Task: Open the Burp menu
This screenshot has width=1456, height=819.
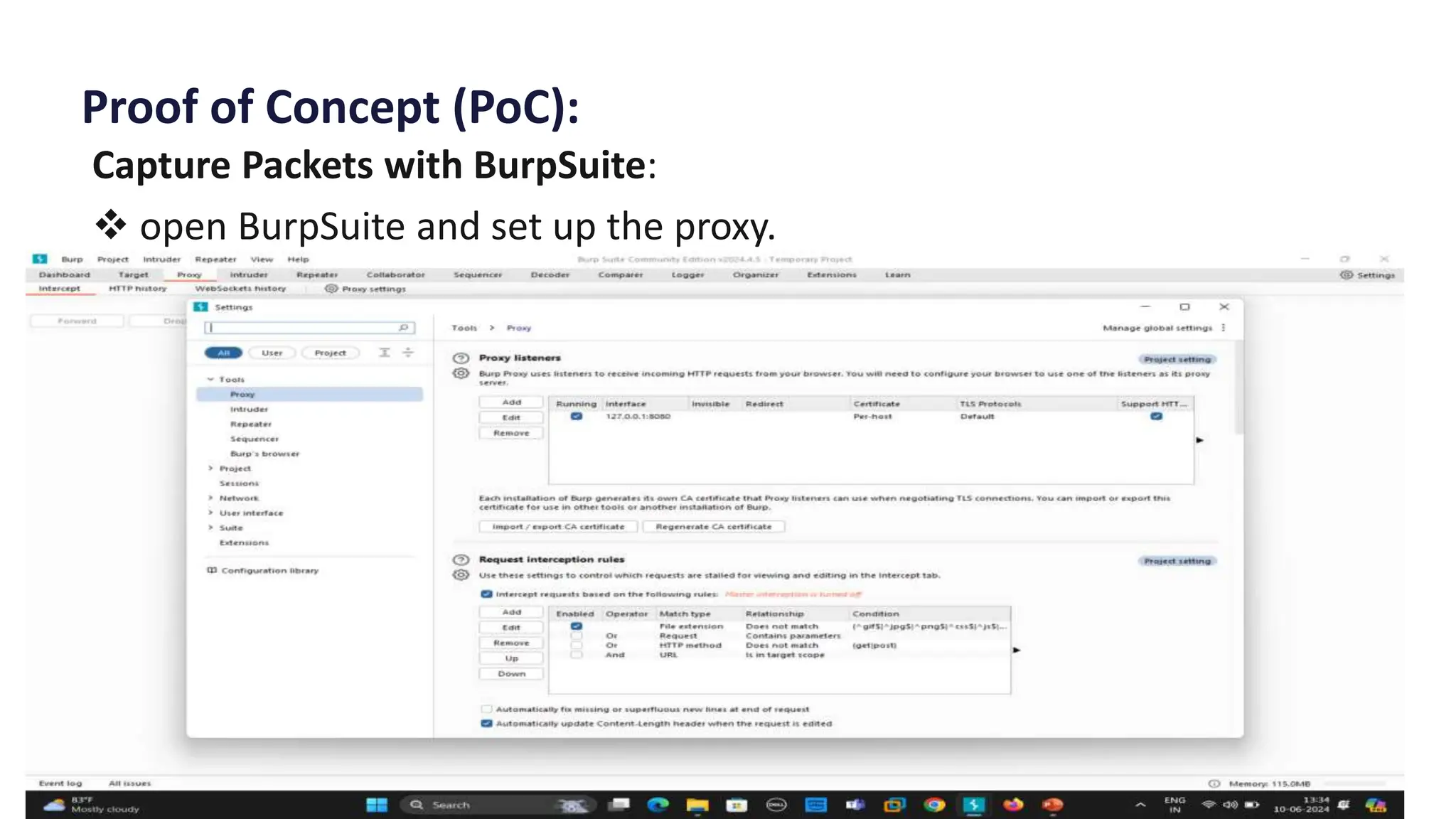Action: (x=72, y=259)
